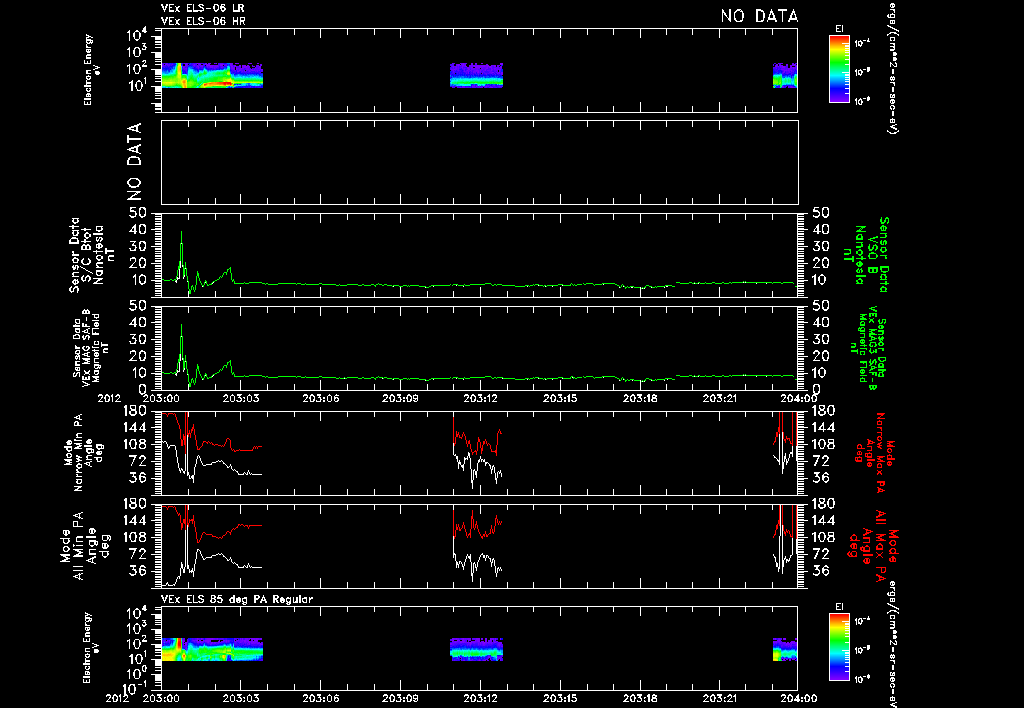Click the 'EI' heading above the bottom color bar
This screenshot has height=708, width=1024.
tap(839, 607)
